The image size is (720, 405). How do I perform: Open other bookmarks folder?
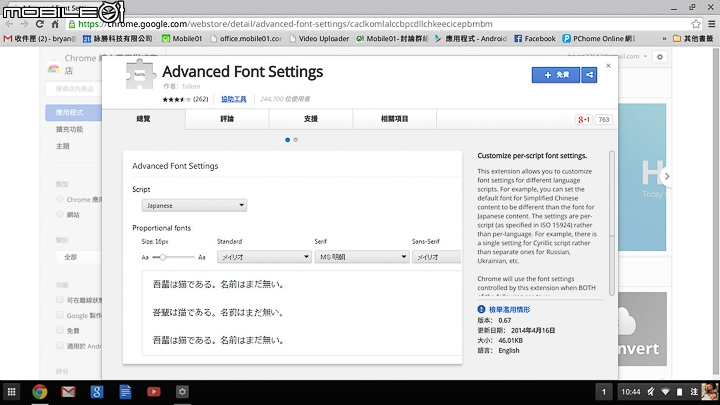click(693, 39)
